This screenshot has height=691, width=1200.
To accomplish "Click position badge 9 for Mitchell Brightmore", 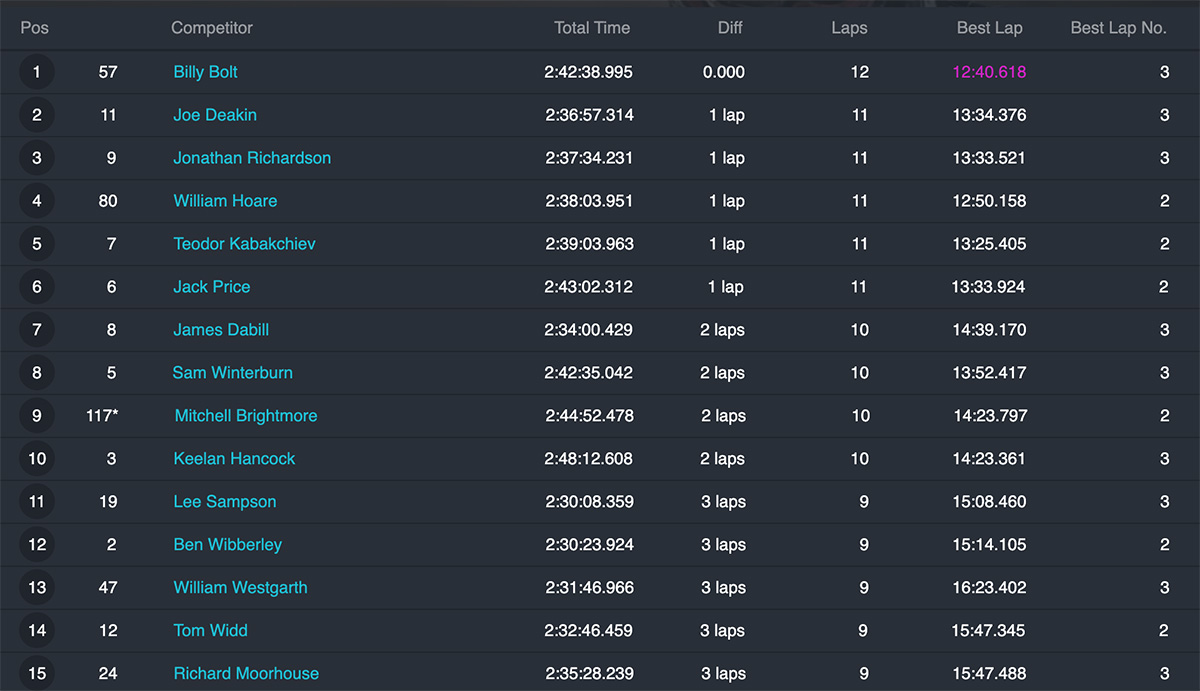I will 37,416.
